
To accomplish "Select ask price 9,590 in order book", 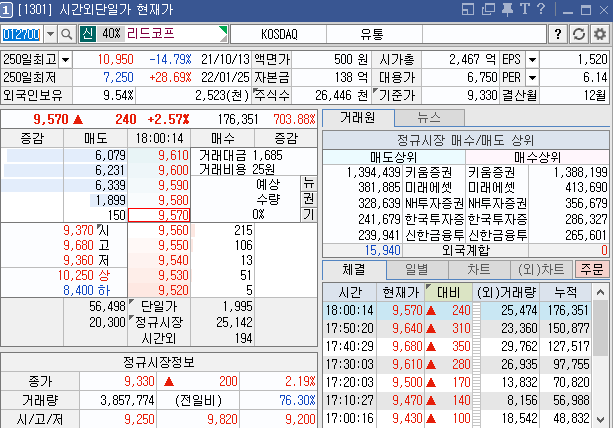I will coord(159,185).
